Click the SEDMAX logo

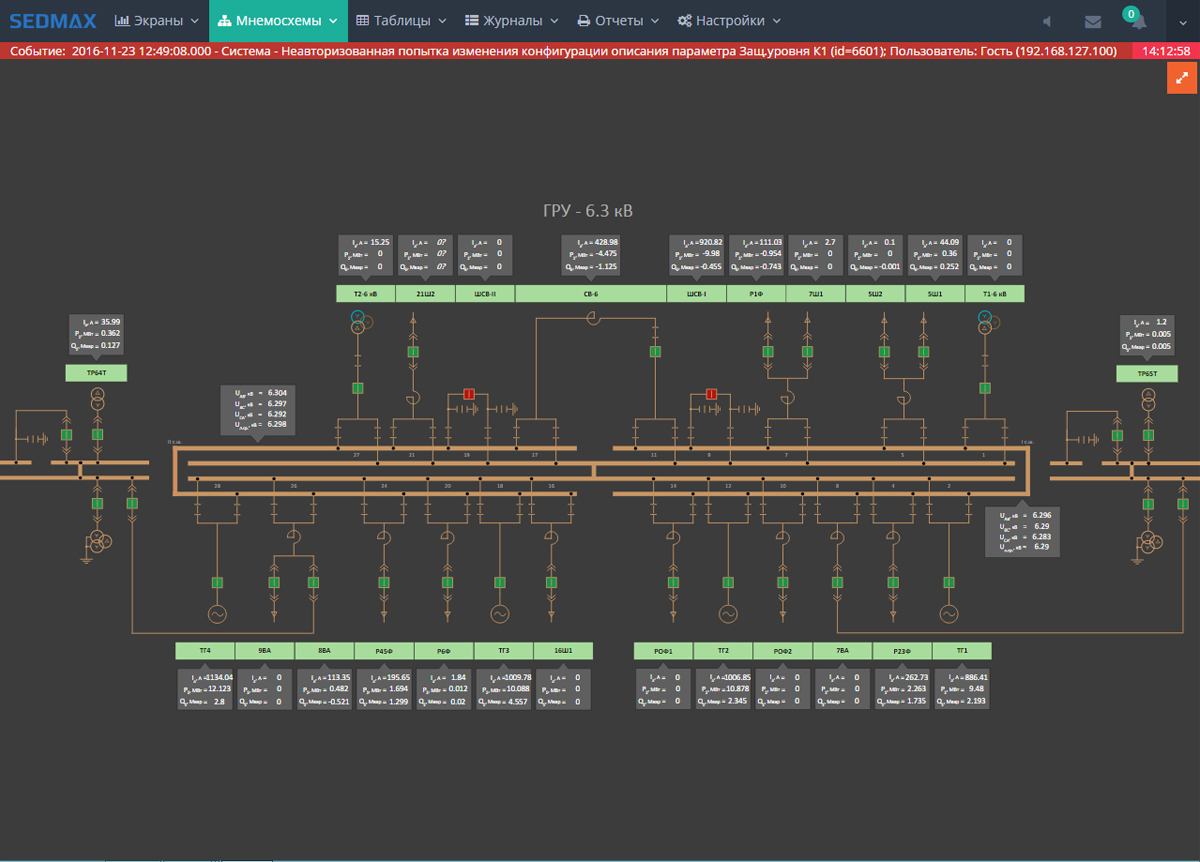[52, 20]
